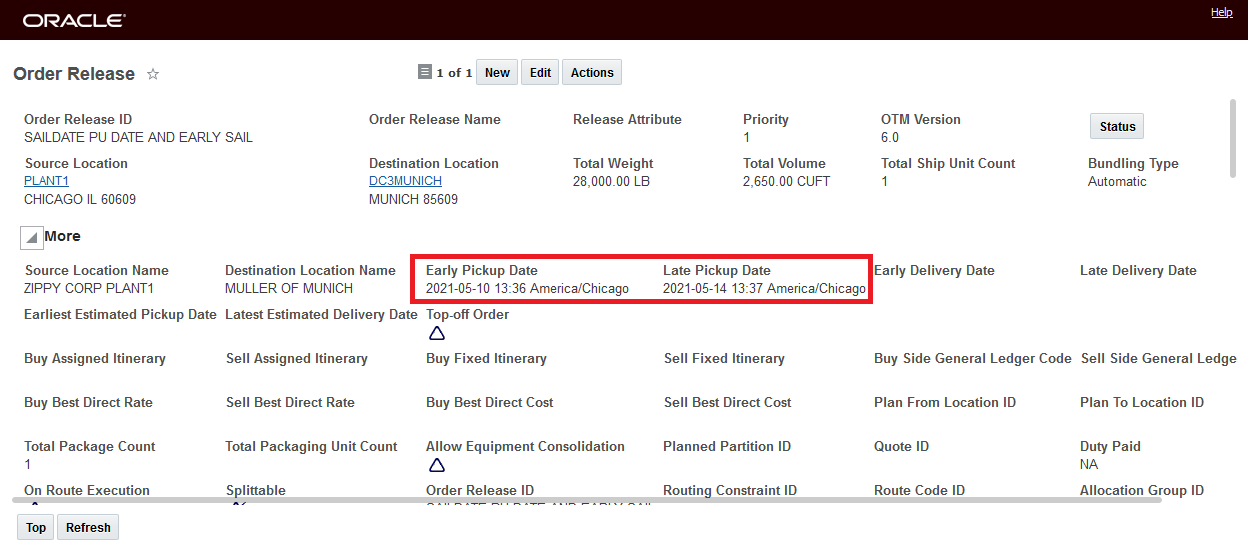Click the Early Delivery Date label
1248x545 pixels.
click(934, 270)
